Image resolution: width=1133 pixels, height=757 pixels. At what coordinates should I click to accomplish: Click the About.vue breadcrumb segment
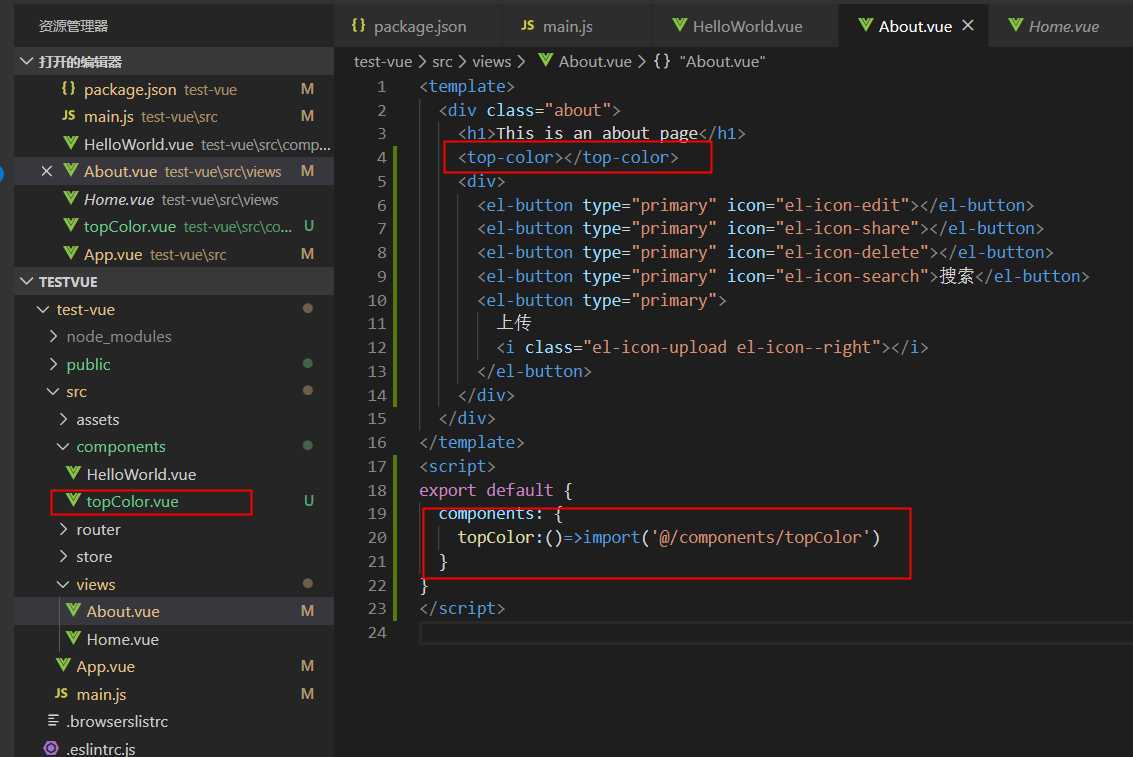tap(595, 61)
